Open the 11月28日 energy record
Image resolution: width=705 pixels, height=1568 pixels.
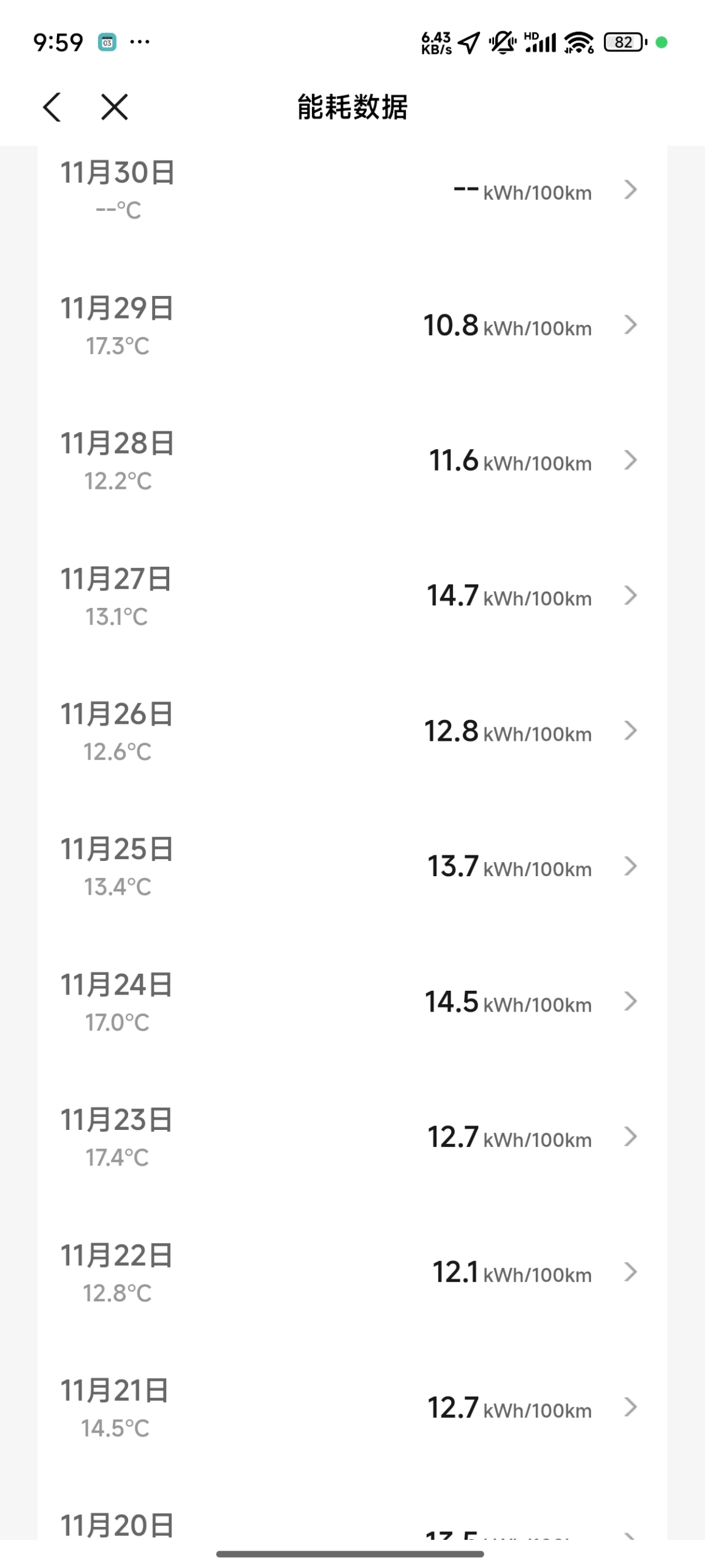tap(352, 461)
